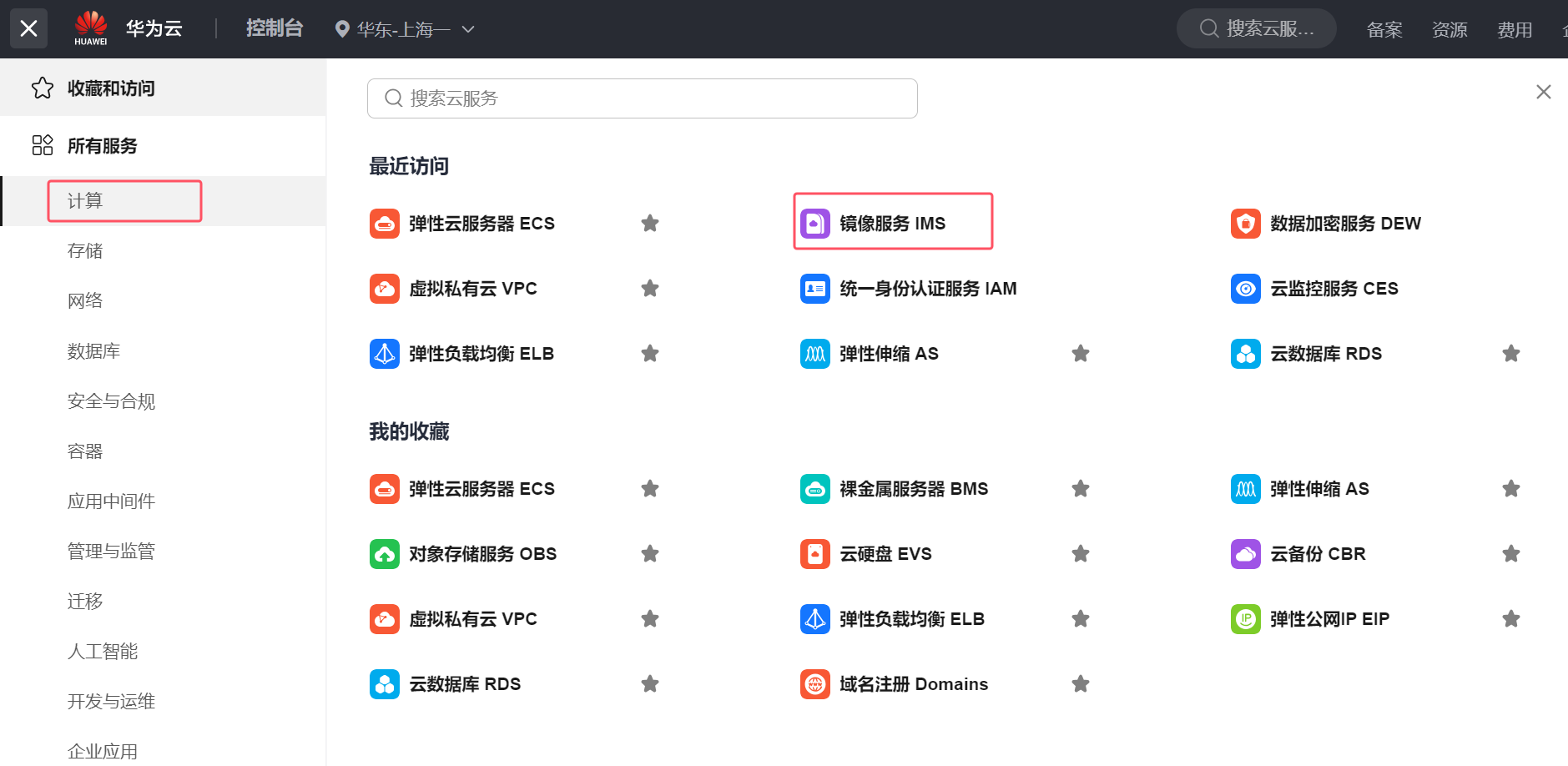1568x766 pixels.
Task: Click the IAM identity service icon
Action: (x=815, y=289)
